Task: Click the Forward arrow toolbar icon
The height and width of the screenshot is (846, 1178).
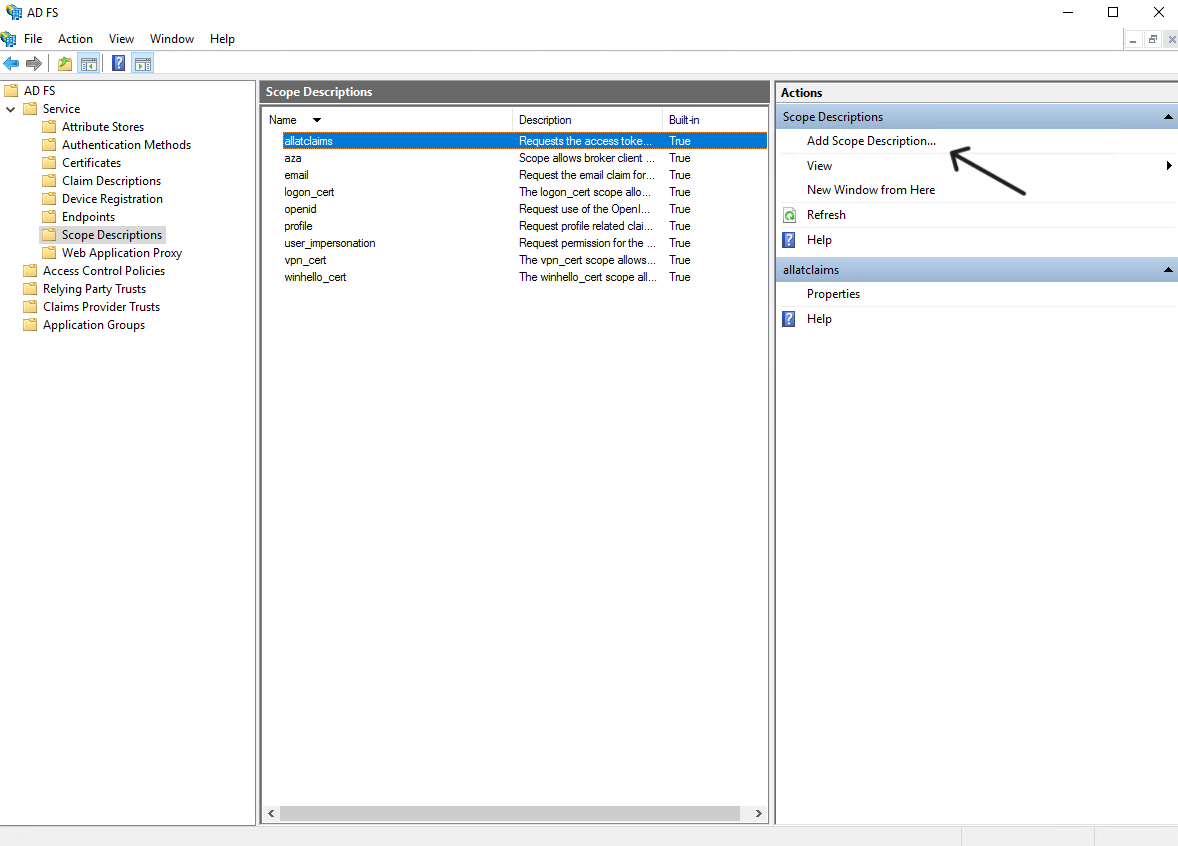Action: click(x=34, y=64)
